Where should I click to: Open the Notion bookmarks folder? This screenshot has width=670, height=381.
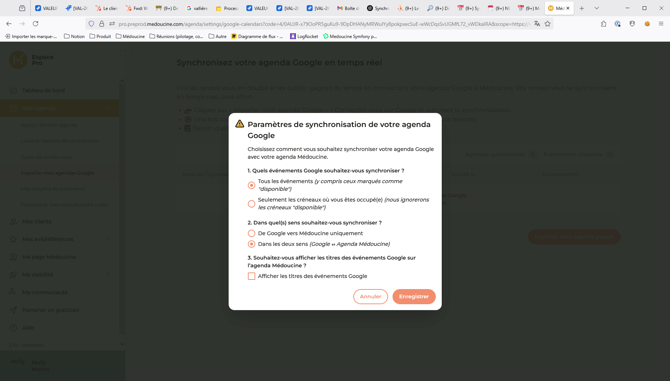coord(74,36)
